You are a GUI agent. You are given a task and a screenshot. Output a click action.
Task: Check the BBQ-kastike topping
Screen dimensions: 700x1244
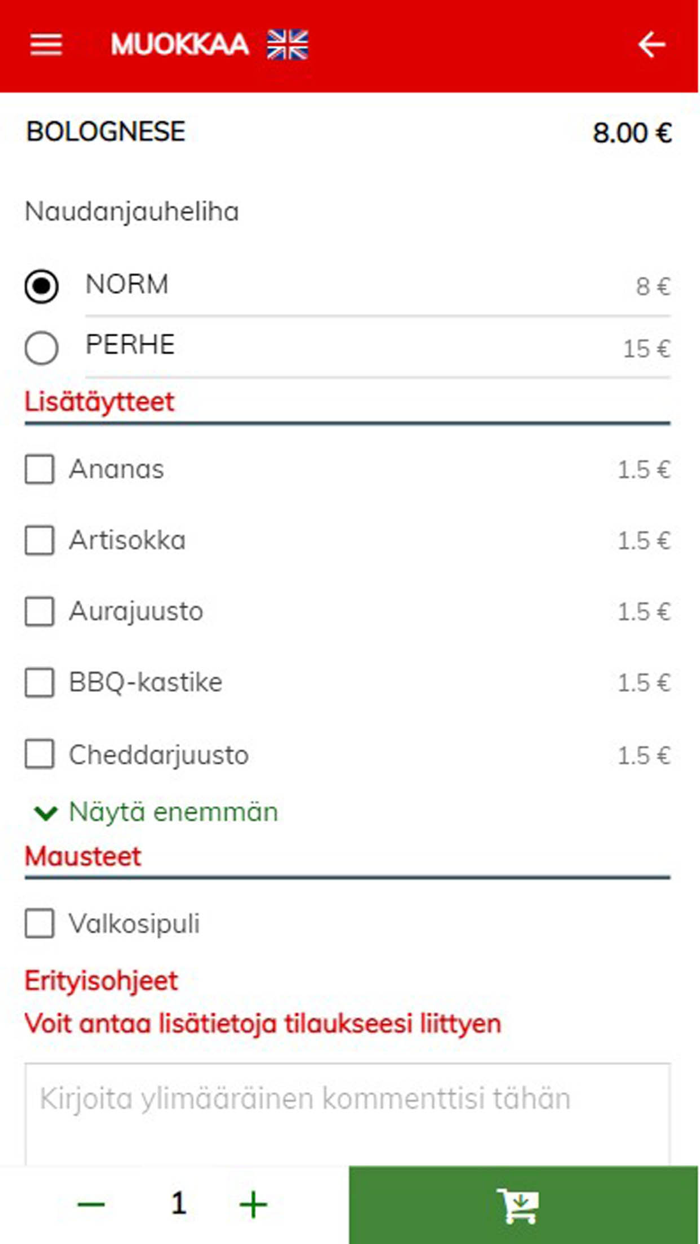pyautogui.click(x=40, y=683)
